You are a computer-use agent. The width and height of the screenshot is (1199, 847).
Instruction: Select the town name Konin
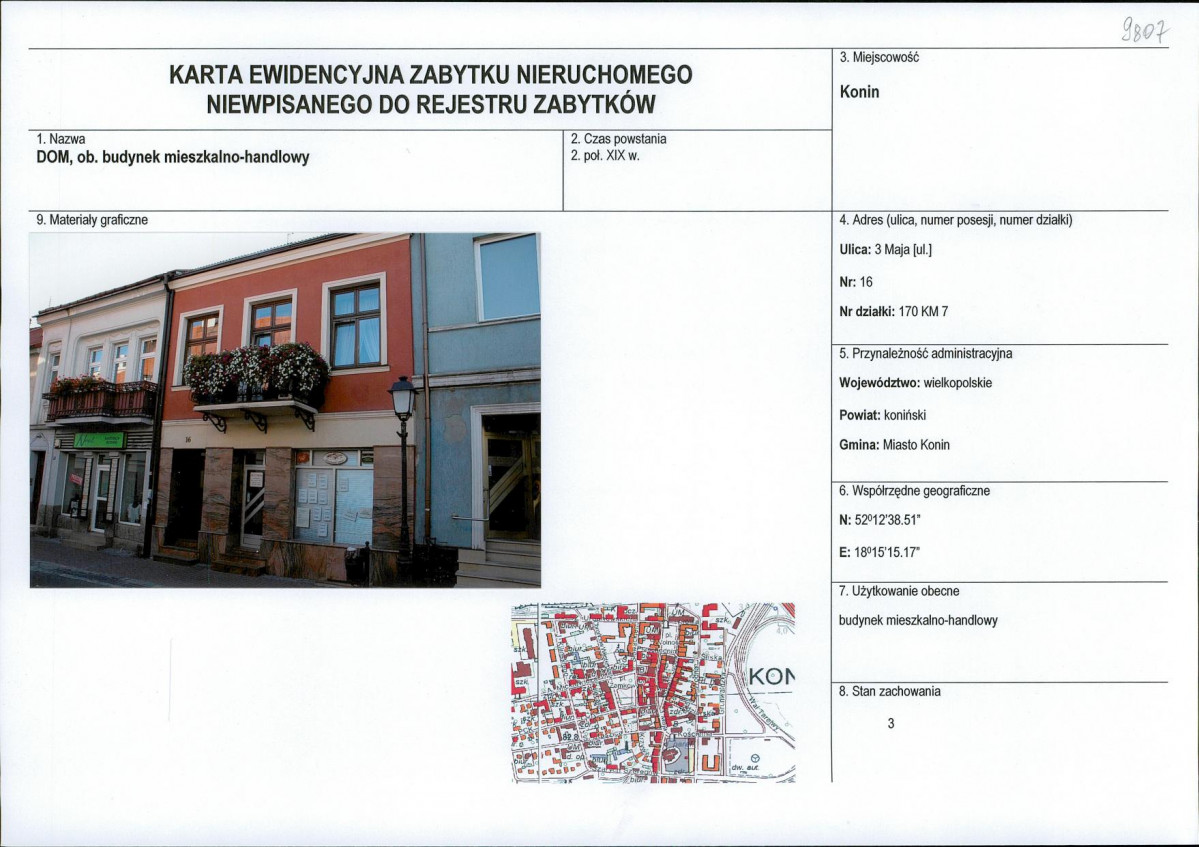(x=859, y=92)
